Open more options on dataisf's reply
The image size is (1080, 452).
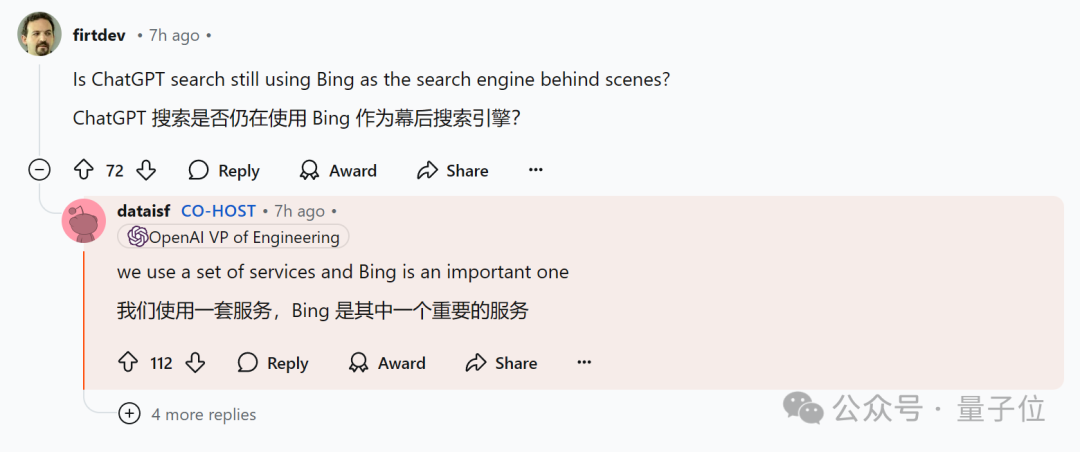(x=584, y=363)
